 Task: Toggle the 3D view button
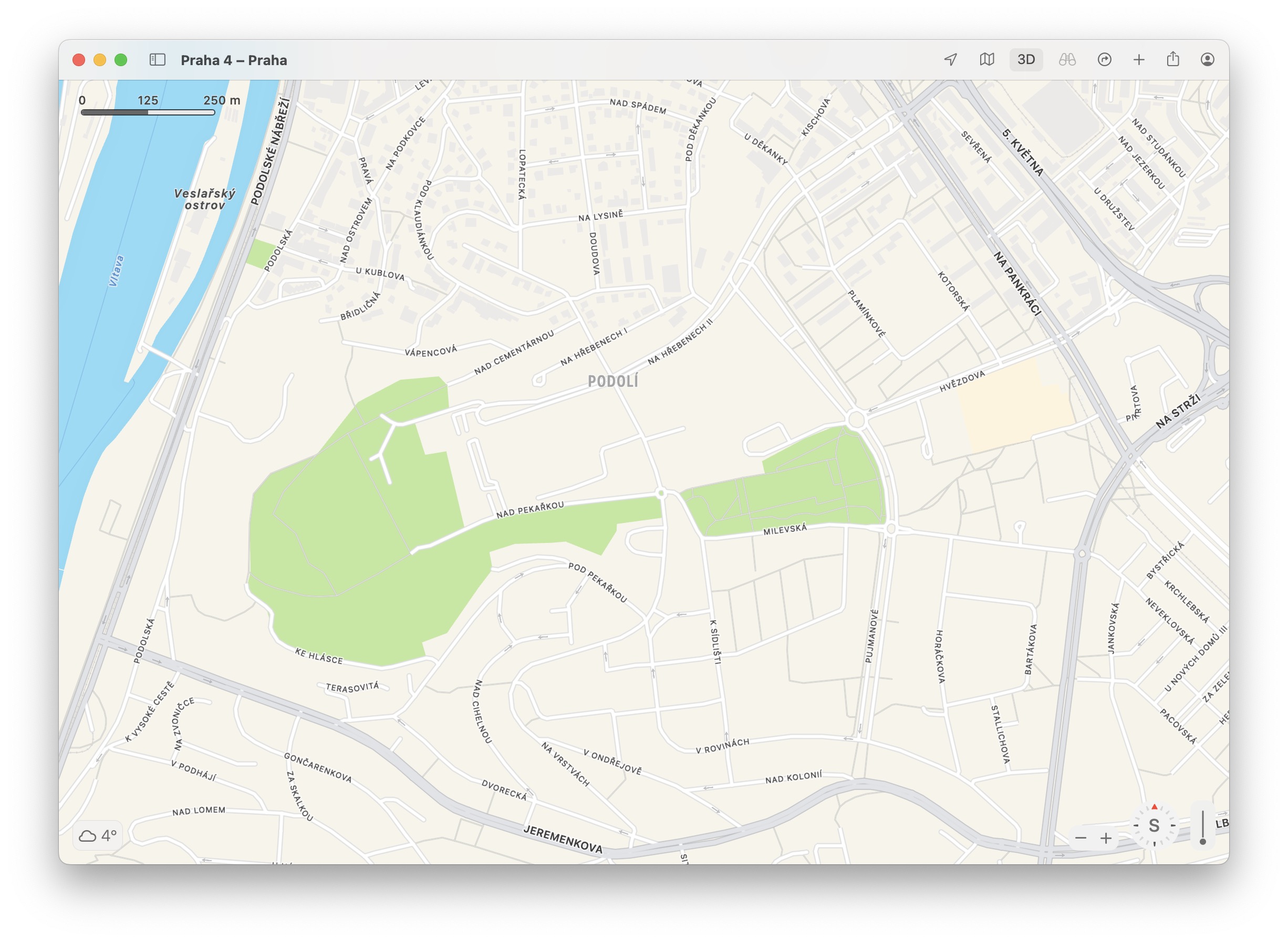[1025, 60]
